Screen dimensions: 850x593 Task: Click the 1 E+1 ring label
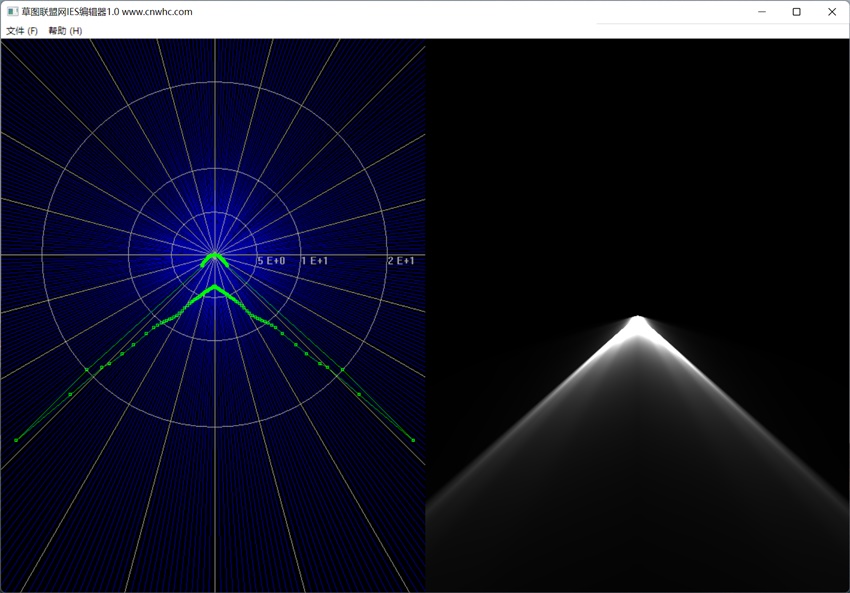pyautogui.click(x=314, y=261)
